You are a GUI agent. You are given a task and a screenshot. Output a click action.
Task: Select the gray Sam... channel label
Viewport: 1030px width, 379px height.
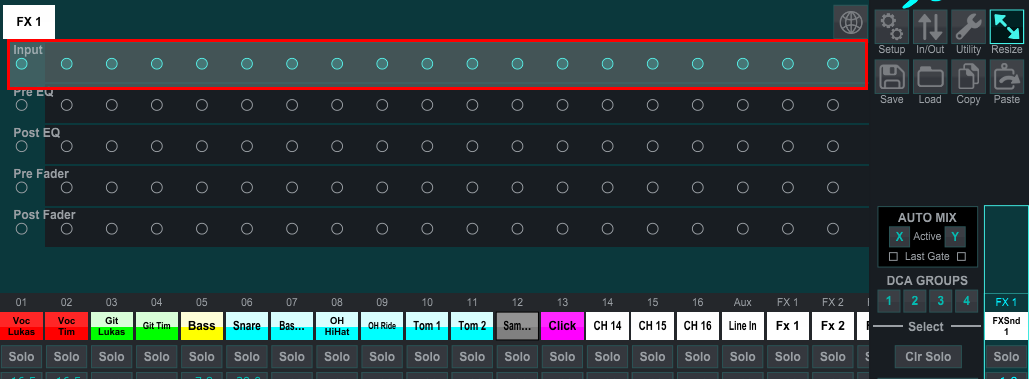pyautogui.click(x=517, y=326)
